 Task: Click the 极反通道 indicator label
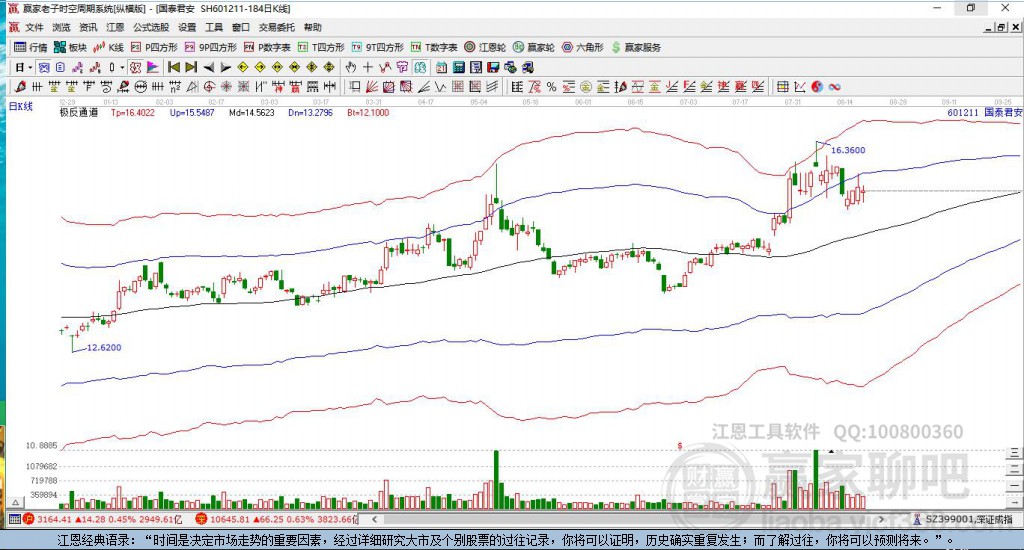[79, 112]
